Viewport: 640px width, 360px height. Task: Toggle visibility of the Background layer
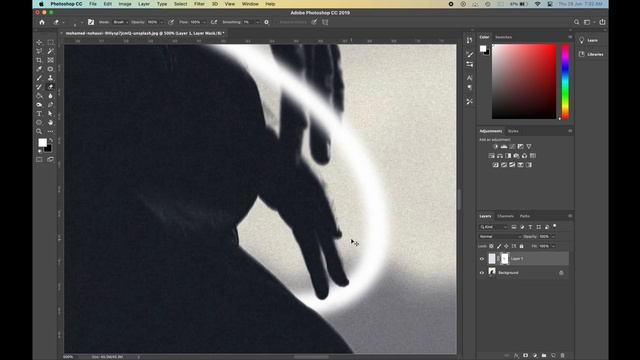pyautogui.click(x=482, y=273)
